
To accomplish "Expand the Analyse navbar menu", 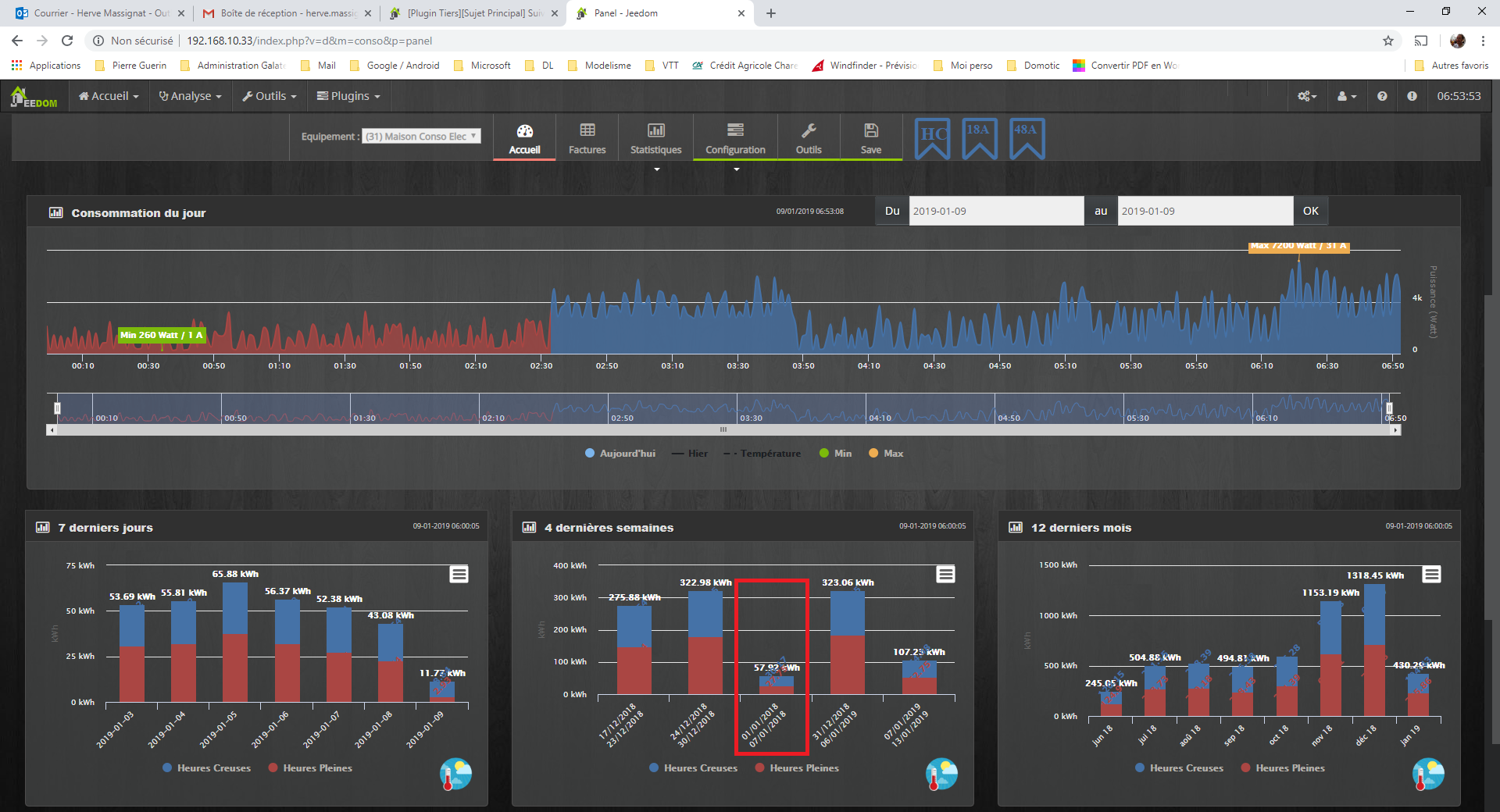I will (x=190, y=96).
